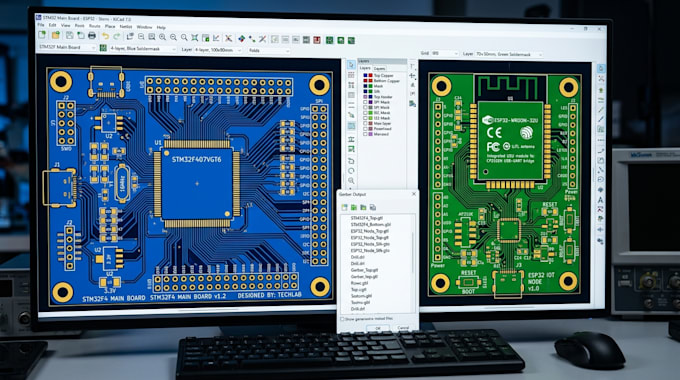This screenshot has width=680, height=380.
Task: Toggle the Marused layer checkbox
Action: click(365, 134)
